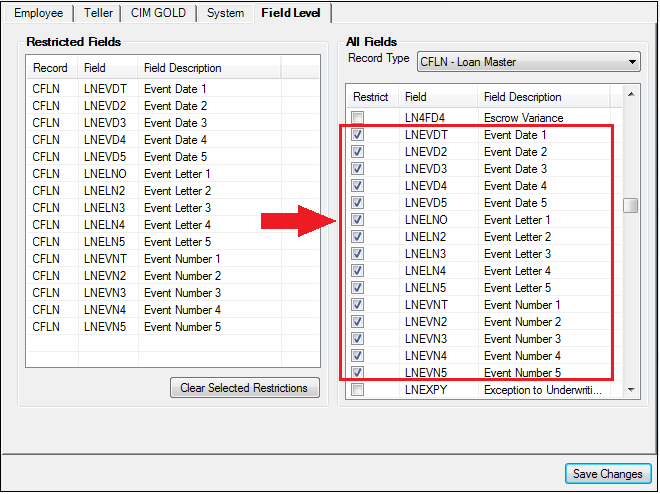Click the scroll down arrow in All Fields

(630, 389)
